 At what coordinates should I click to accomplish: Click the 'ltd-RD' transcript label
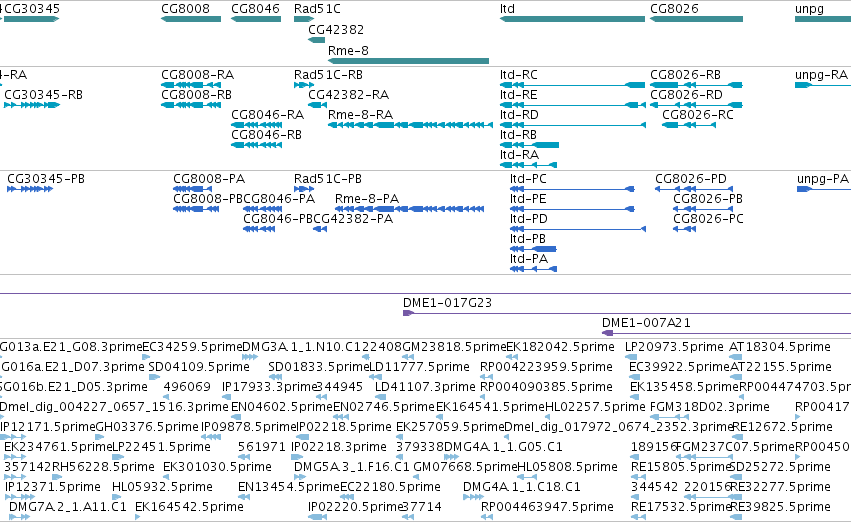tap(519, 115)
